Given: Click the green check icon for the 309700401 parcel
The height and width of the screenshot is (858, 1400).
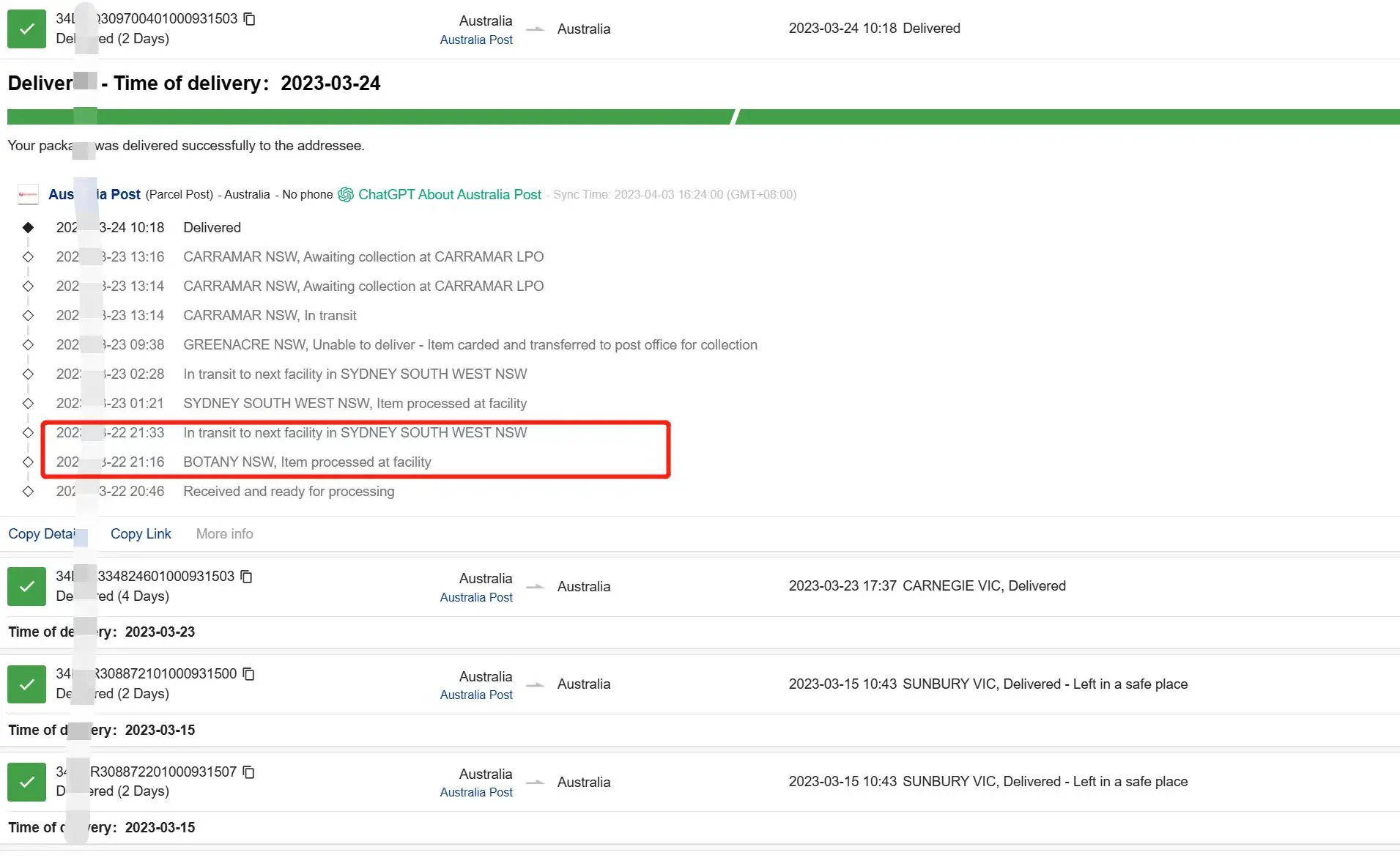Looking at the screenshot, I should [26, 29].
